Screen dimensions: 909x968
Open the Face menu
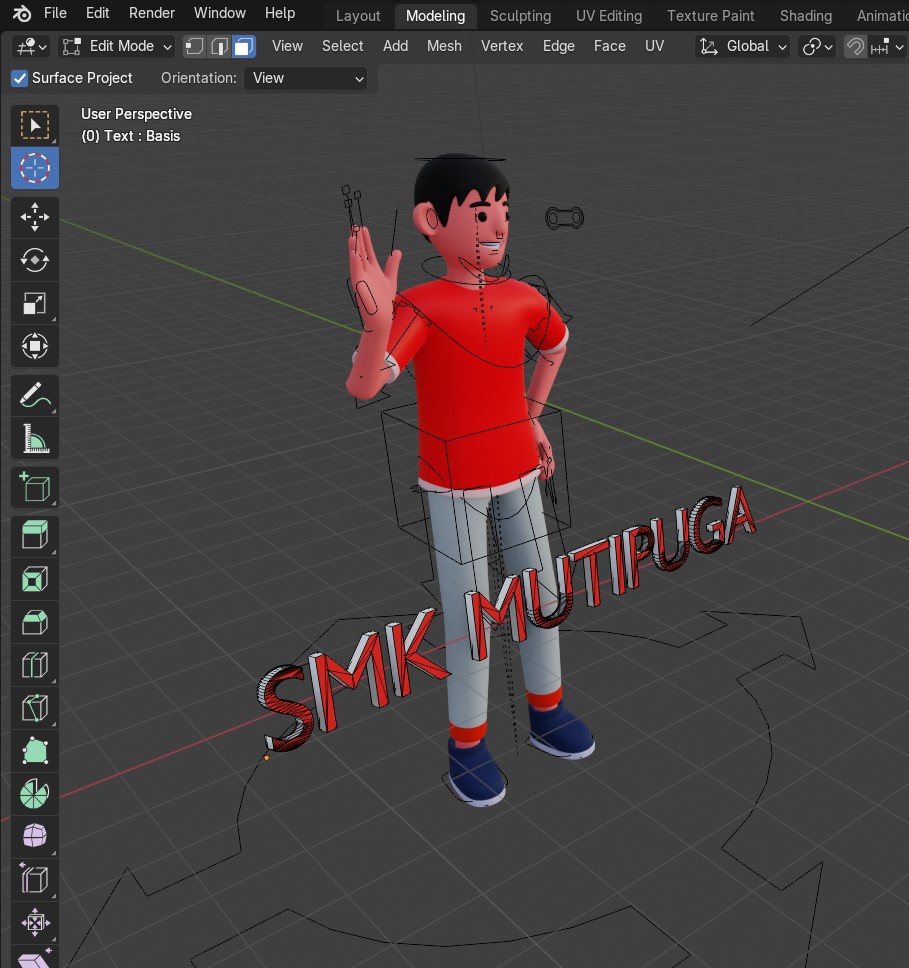[x=609, y=46]
